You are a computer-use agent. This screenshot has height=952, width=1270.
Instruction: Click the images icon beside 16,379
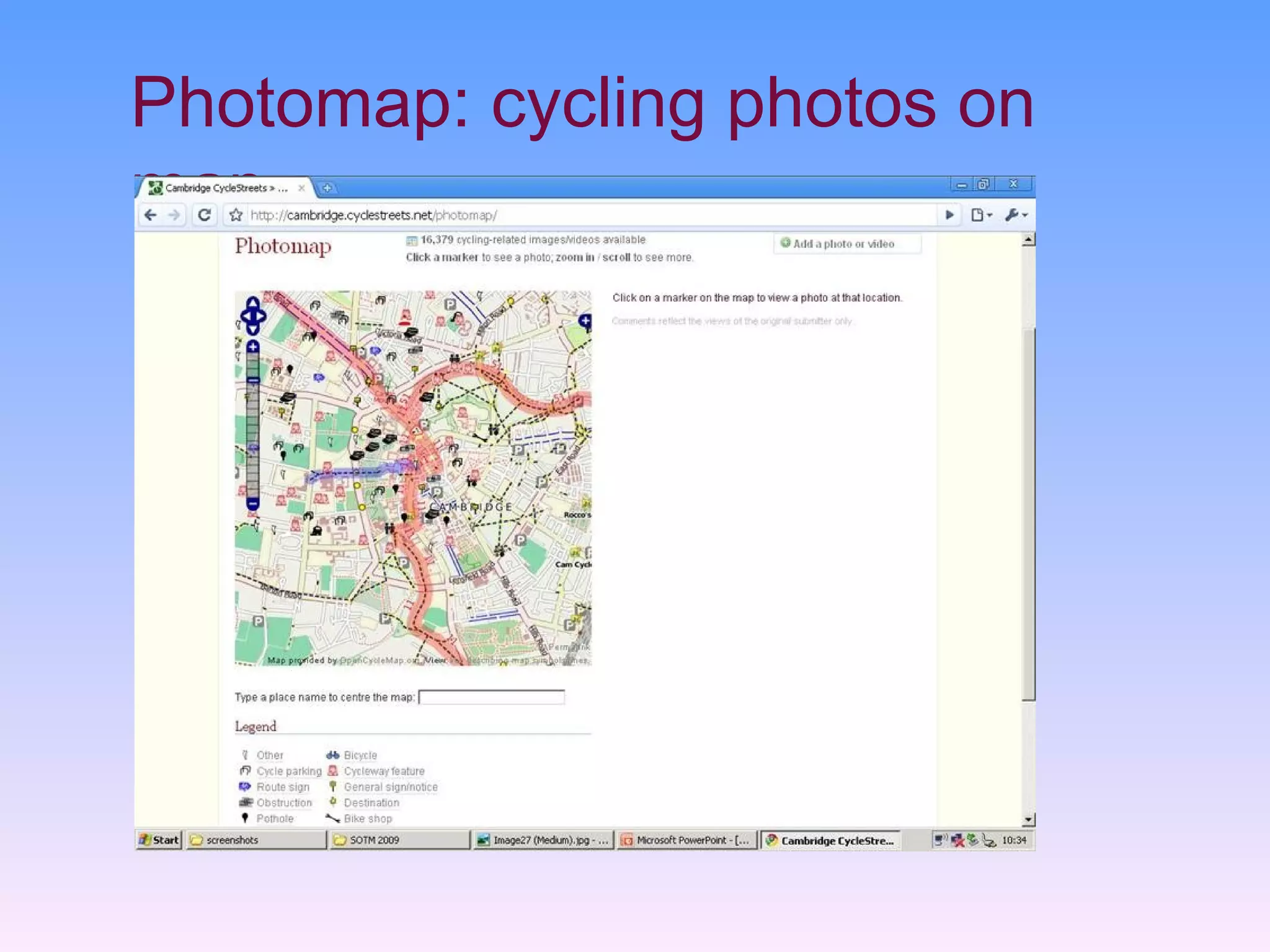pyautogui.click(x=412, y=240)
